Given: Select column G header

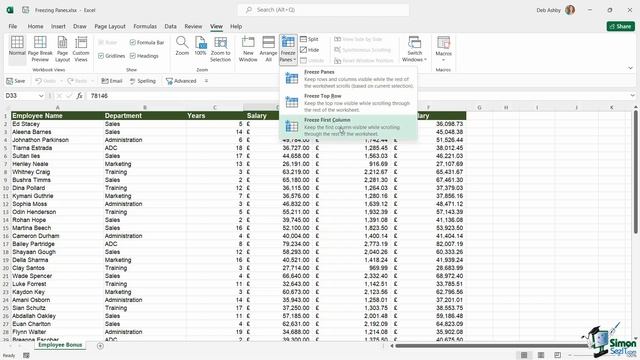Looking at the screenshot, I should tap(479, 108).
